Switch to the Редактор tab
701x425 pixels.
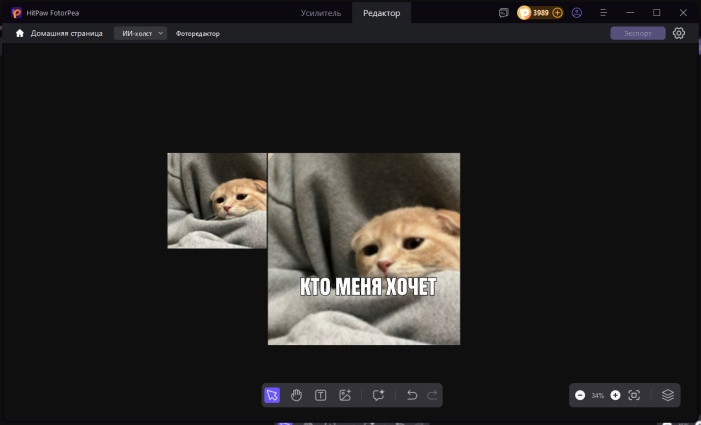tap(381, 13)
